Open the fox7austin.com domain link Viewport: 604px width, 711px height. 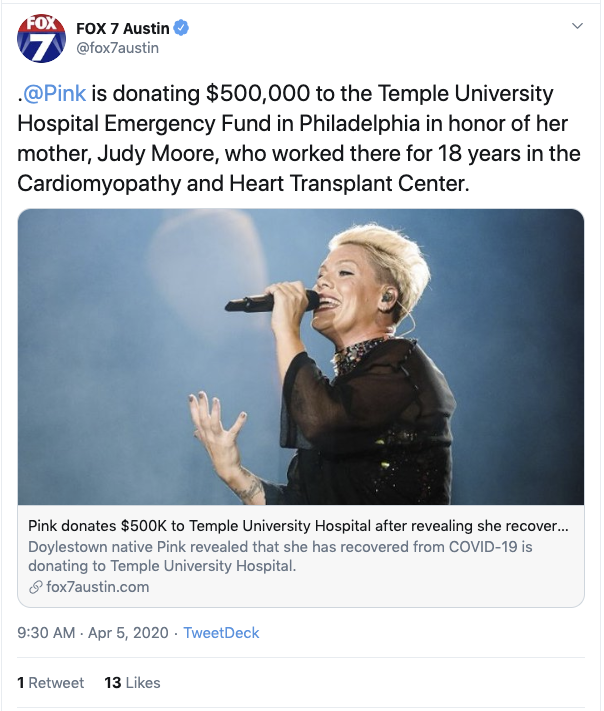pos(97,587)
